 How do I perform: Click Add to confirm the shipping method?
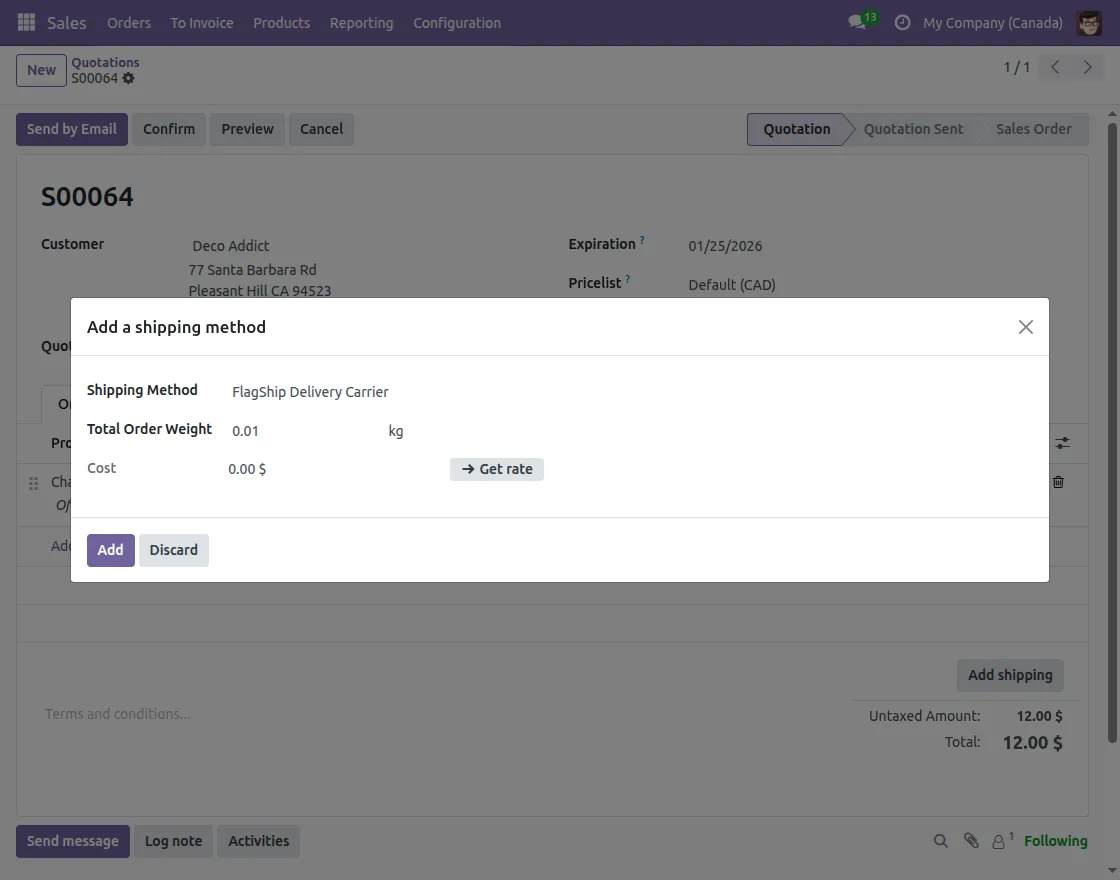(x=110, y=550)
